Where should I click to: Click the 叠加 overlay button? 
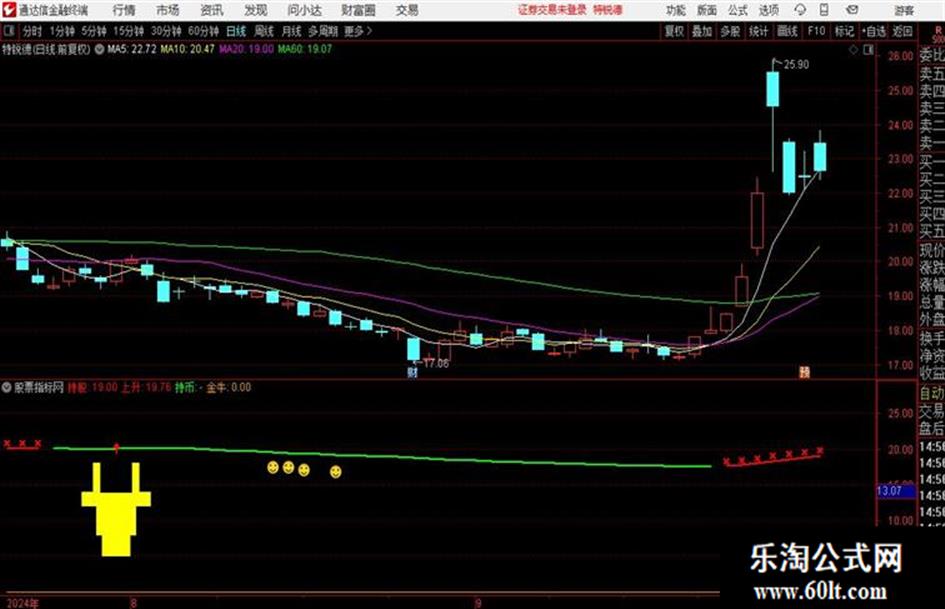click(702, 31)
